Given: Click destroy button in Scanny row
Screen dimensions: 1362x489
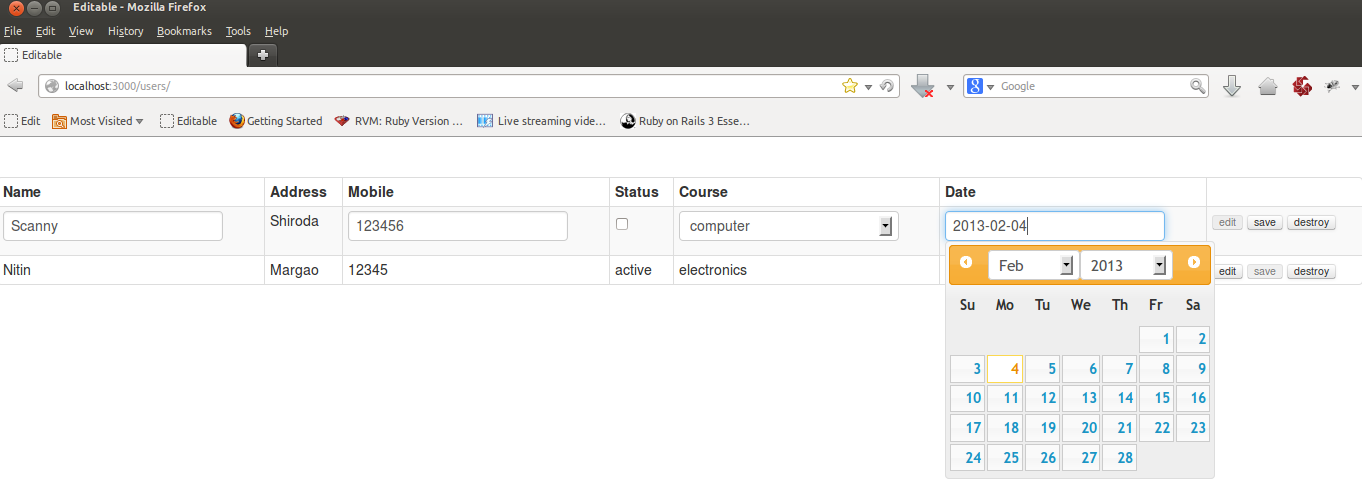Looking at the screenshot, I should [1311, 222].
